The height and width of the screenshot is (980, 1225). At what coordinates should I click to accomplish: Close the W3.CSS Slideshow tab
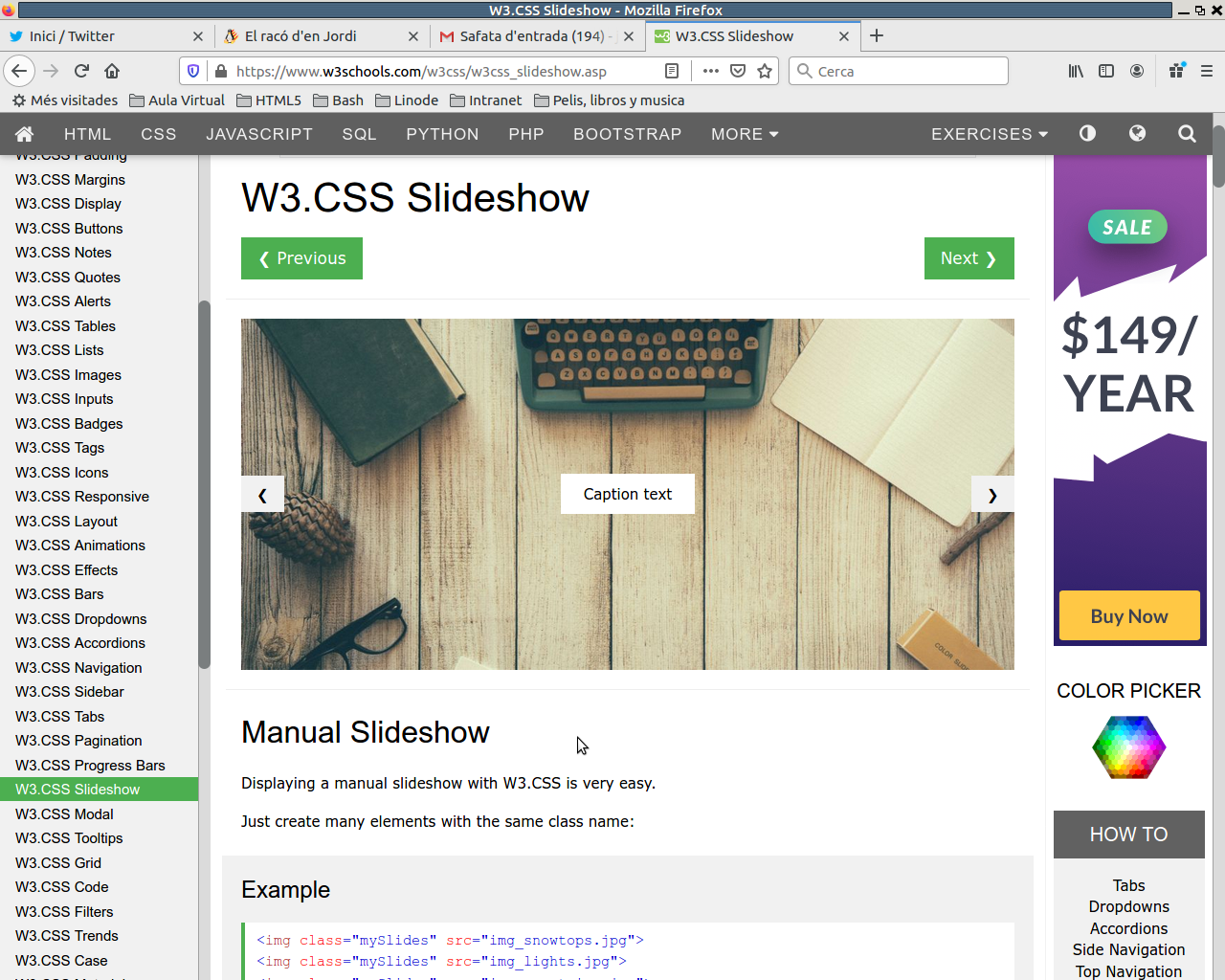point(844,36)
